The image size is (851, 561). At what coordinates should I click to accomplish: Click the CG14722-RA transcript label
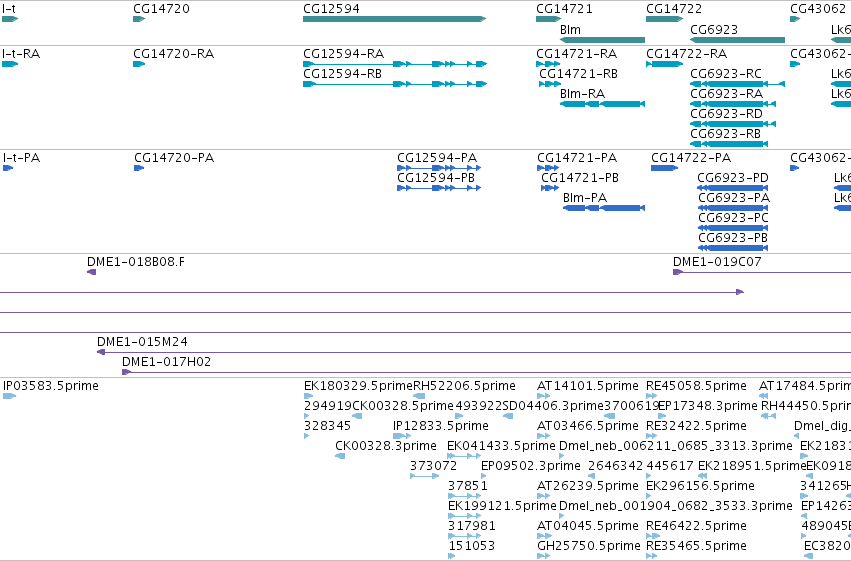click(687, 54)
